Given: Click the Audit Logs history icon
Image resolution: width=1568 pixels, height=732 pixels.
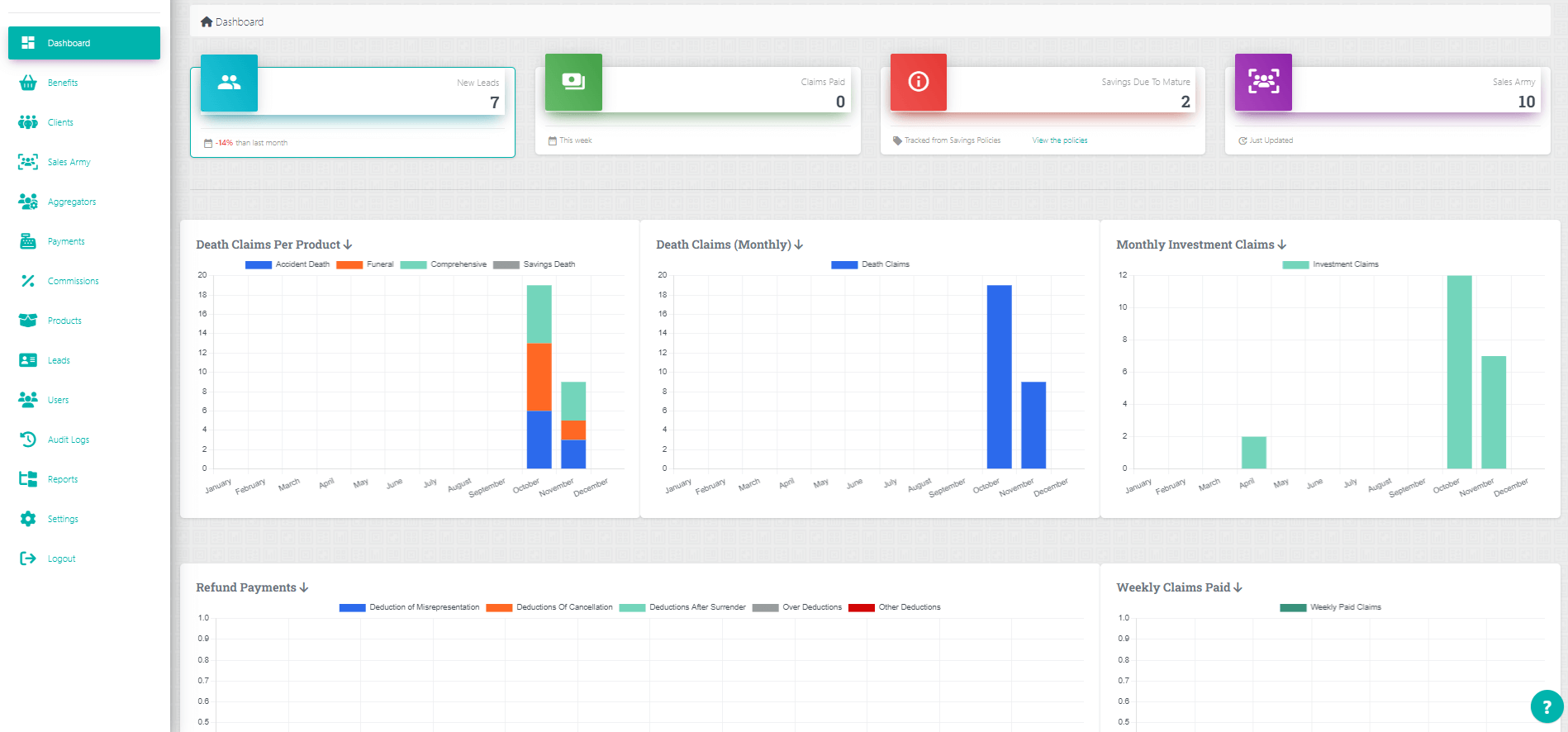Looking at the screenshot, I should point(28,440).
